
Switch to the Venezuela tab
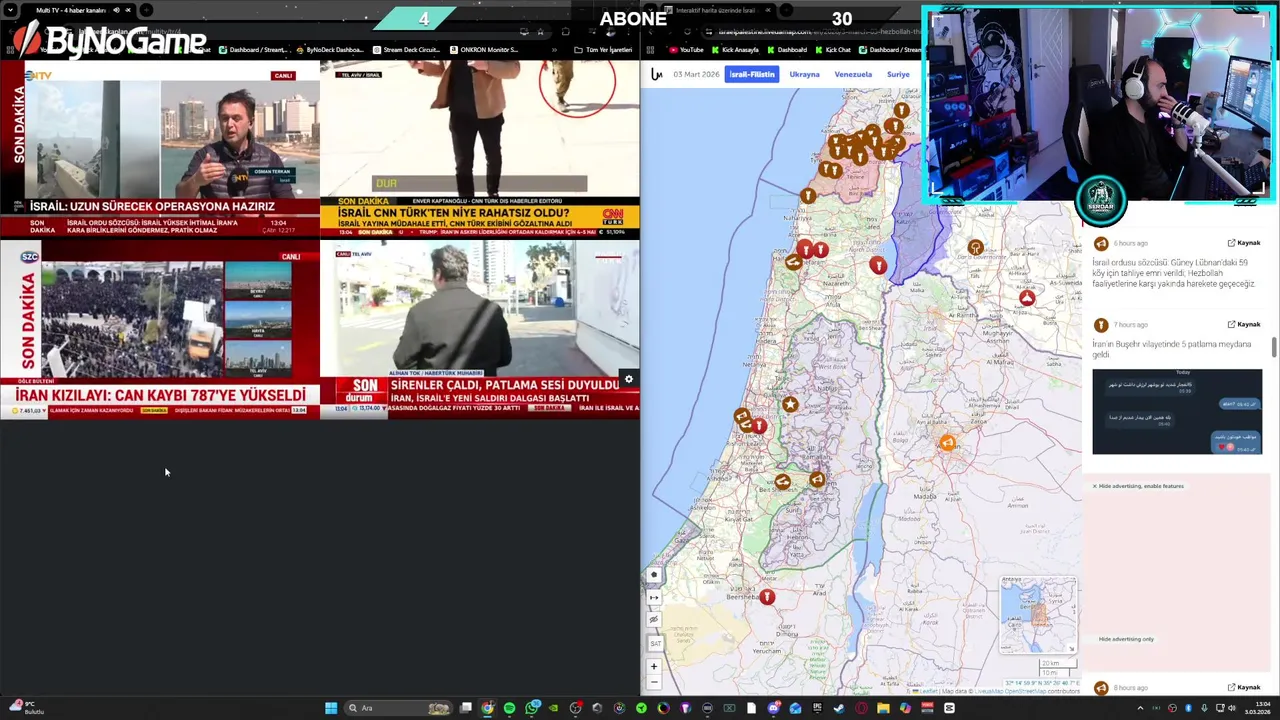pyautogui.click(x=853, y=74)
